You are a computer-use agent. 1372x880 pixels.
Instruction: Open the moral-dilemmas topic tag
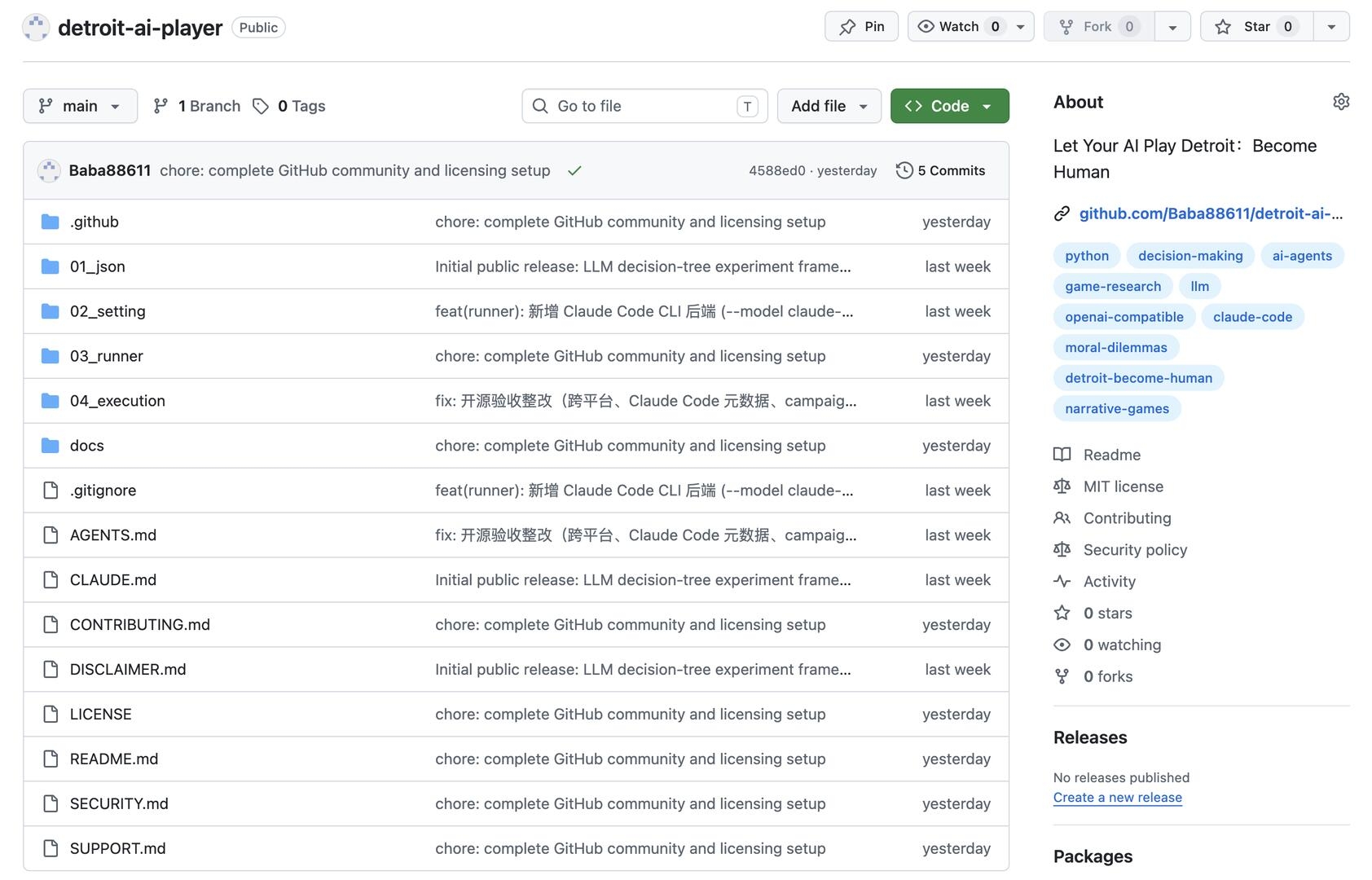[x=1116, y=347]
